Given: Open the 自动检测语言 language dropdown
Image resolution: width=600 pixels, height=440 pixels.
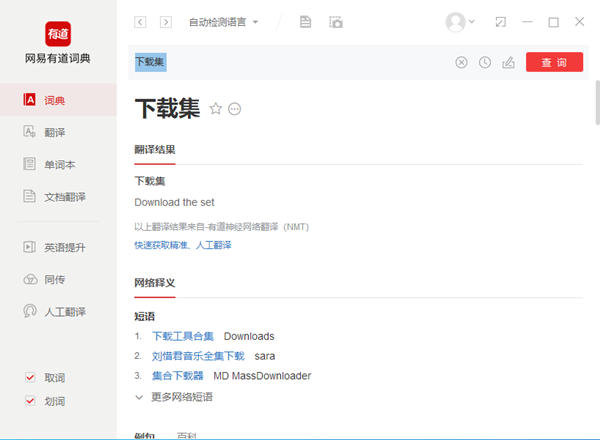Looking at the screenshot, I should [223, 22].
